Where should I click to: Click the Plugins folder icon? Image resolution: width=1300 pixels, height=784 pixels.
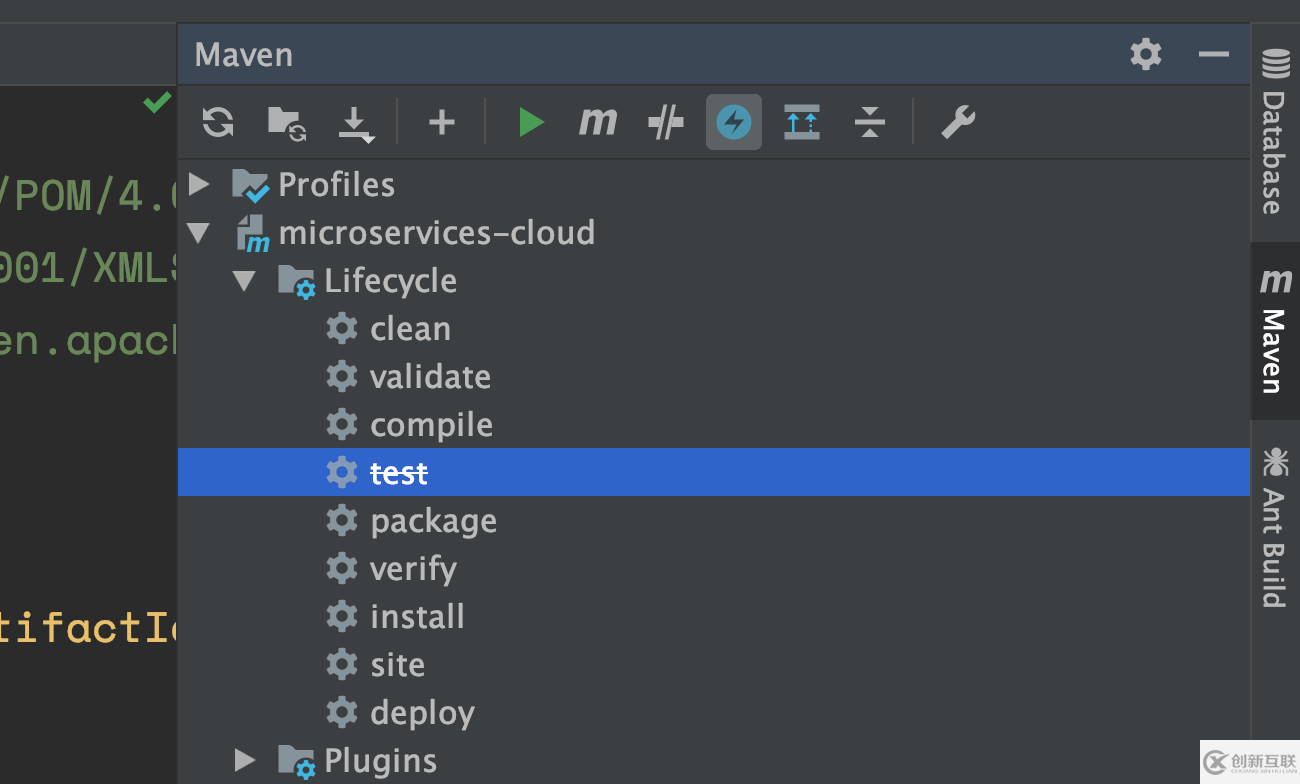coord(297,761)
